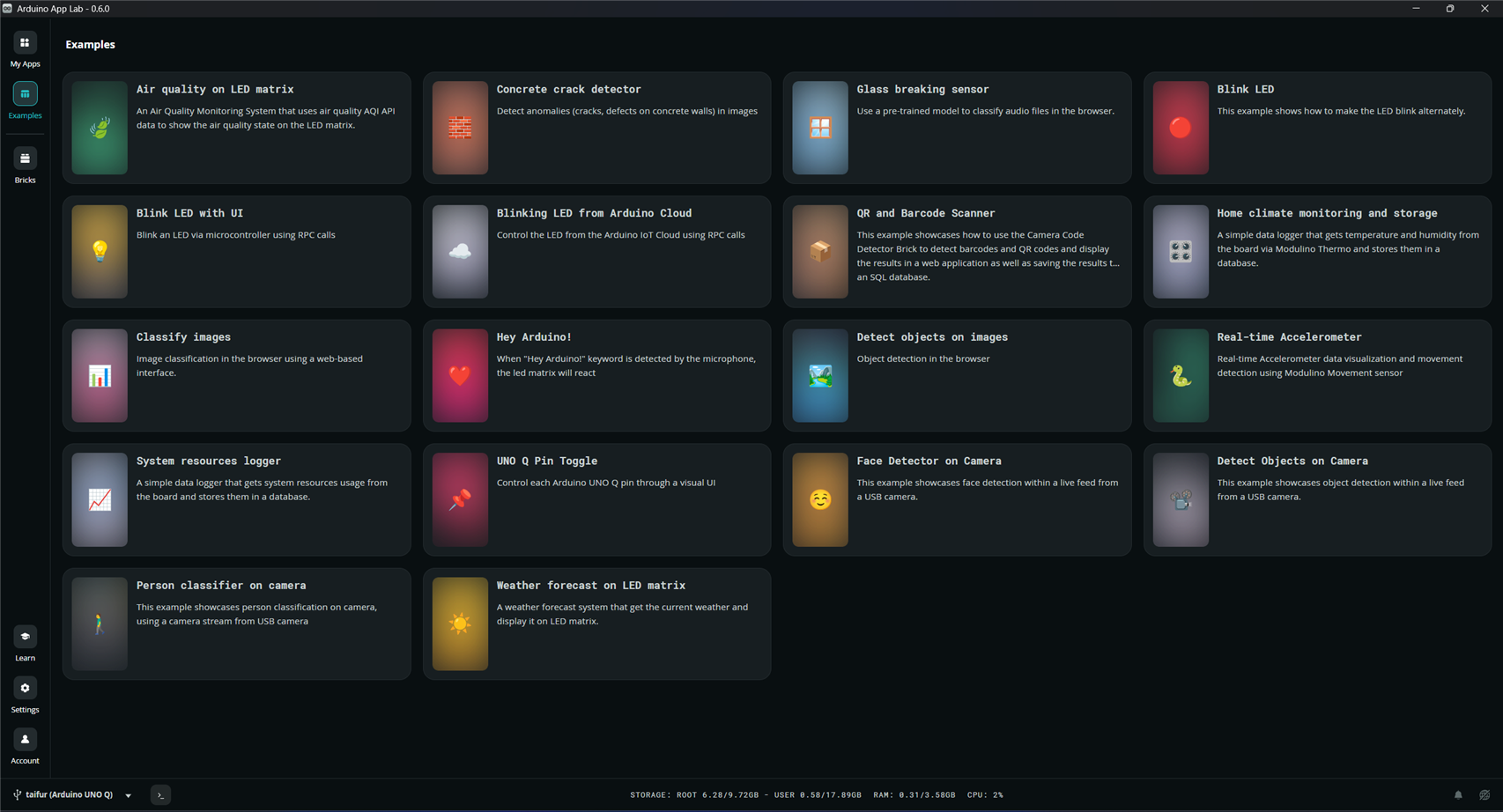Image resolution: width=1503 pixels, height=812 pixels.
Task: Click the leaf icon of Air quality example
Action: tap(100, 128)
